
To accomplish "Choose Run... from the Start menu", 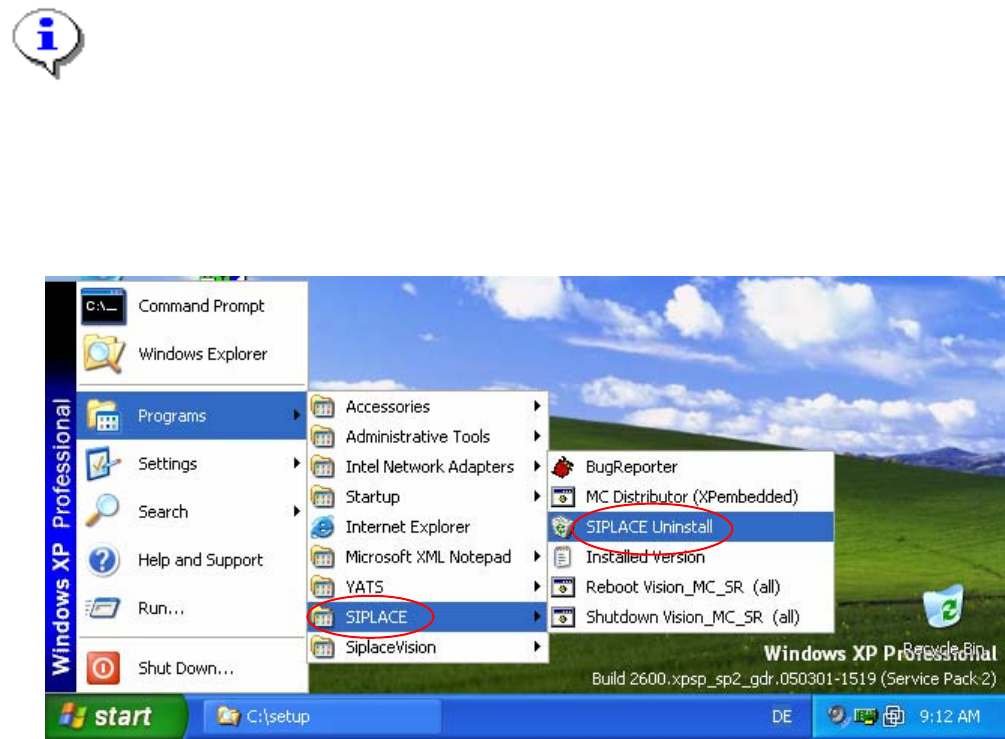I will click(x=192, y=608).
